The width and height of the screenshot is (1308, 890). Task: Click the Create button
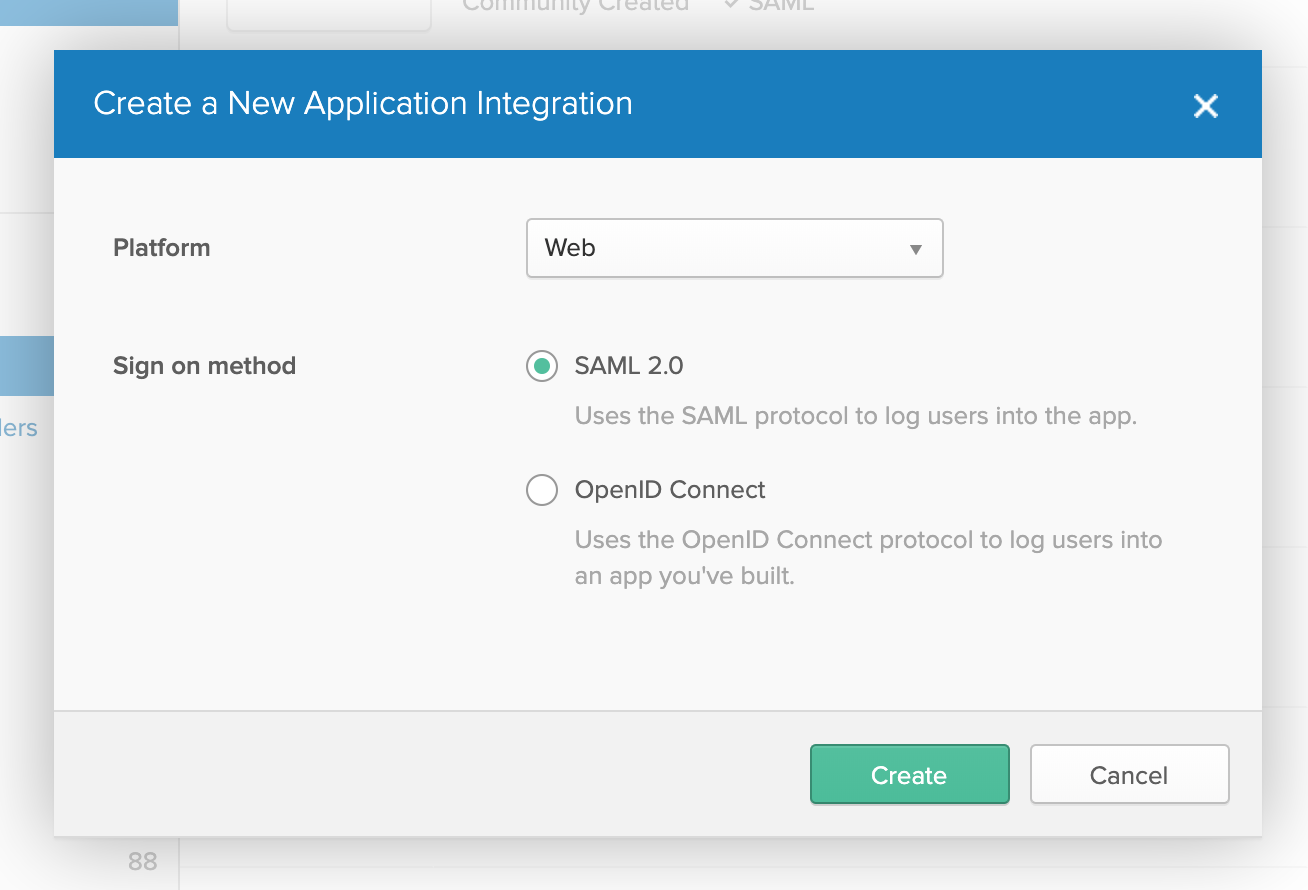[x=909, y=774]
